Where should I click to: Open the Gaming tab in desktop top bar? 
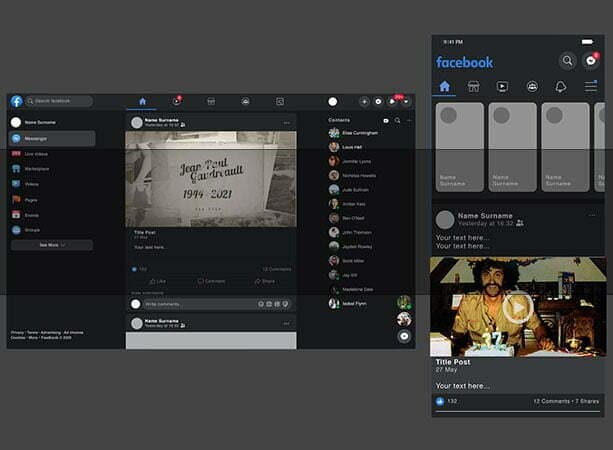tap(280, 102)
